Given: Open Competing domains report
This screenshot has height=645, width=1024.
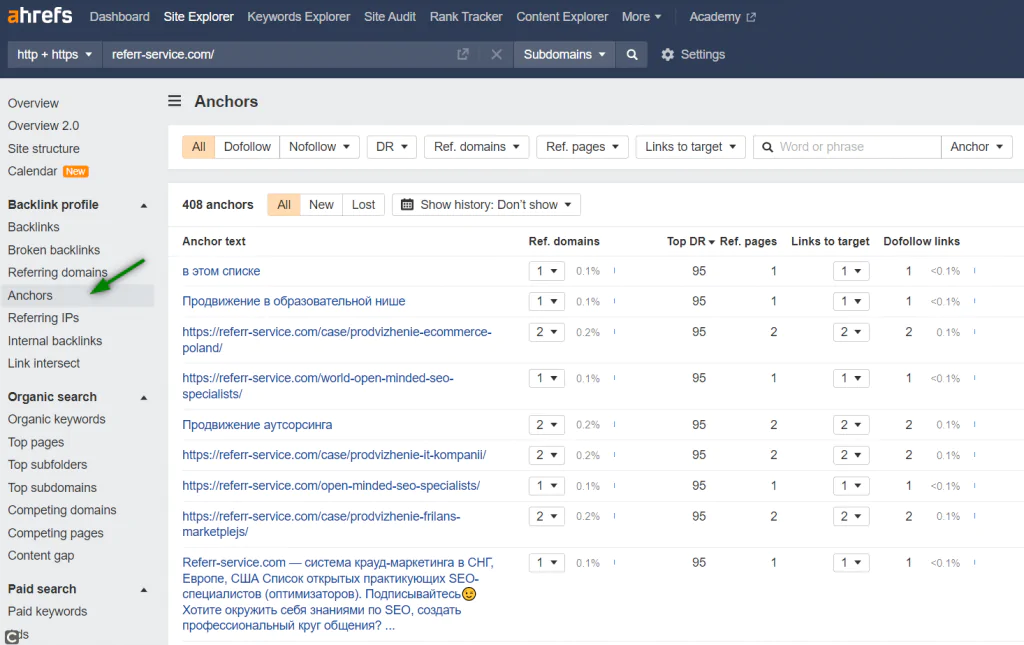Looking at the screenshot, I should [x=62, y=510].
